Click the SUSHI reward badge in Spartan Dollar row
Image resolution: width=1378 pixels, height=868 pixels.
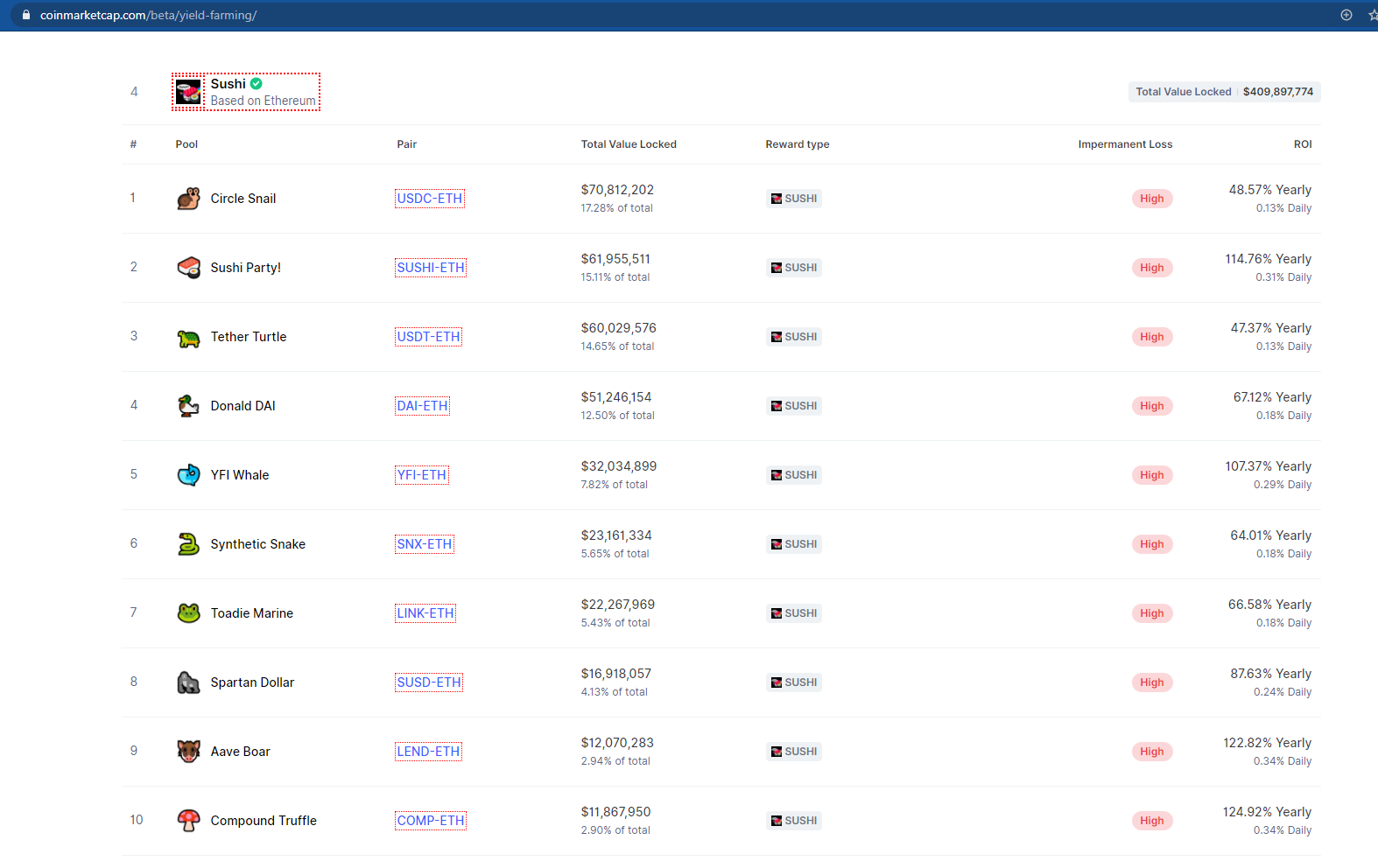(794, 682)
